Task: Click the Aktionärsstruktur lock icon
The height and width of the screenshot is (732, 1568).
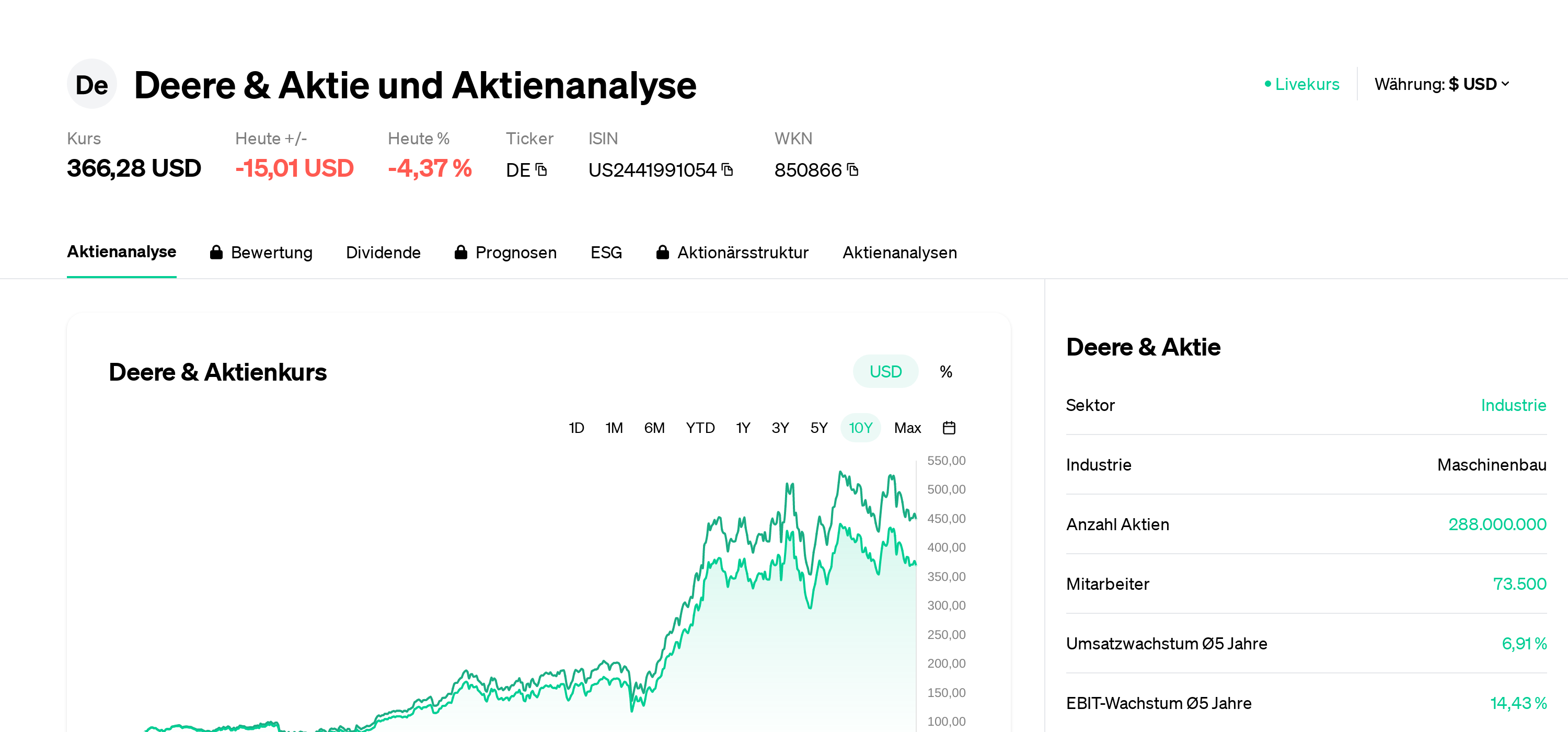Action: 663,252
